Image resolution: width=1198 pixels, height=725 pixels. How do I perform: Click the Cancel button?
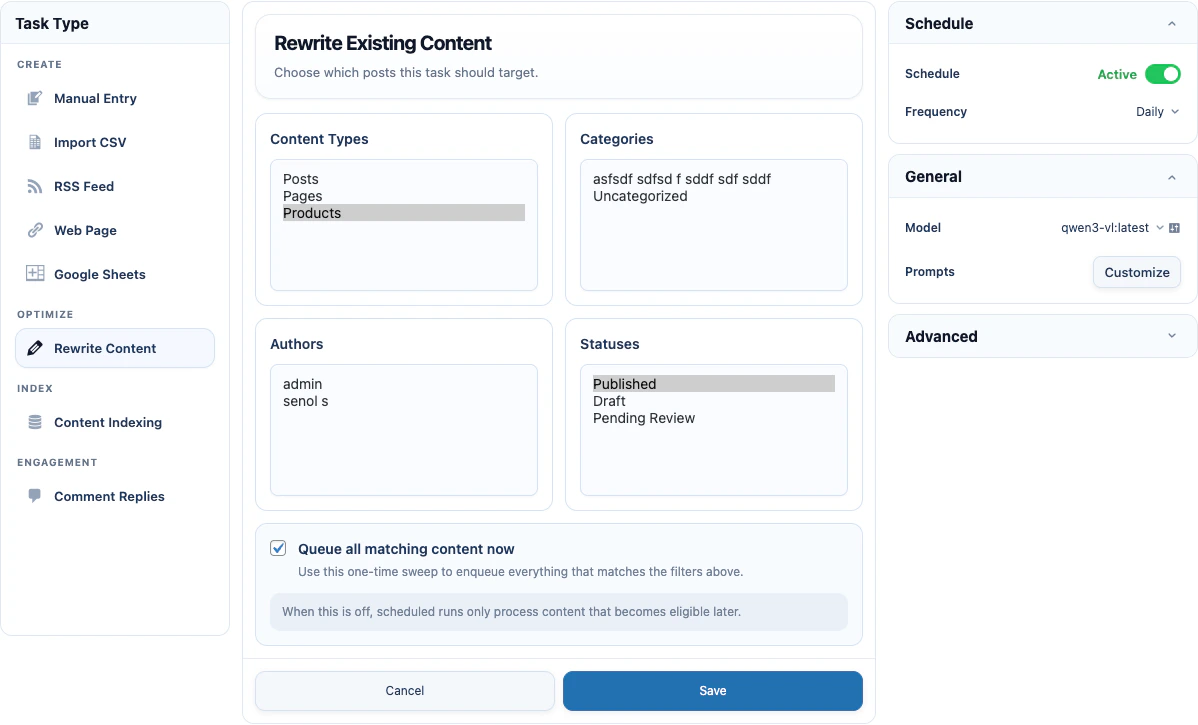point(405,691)
